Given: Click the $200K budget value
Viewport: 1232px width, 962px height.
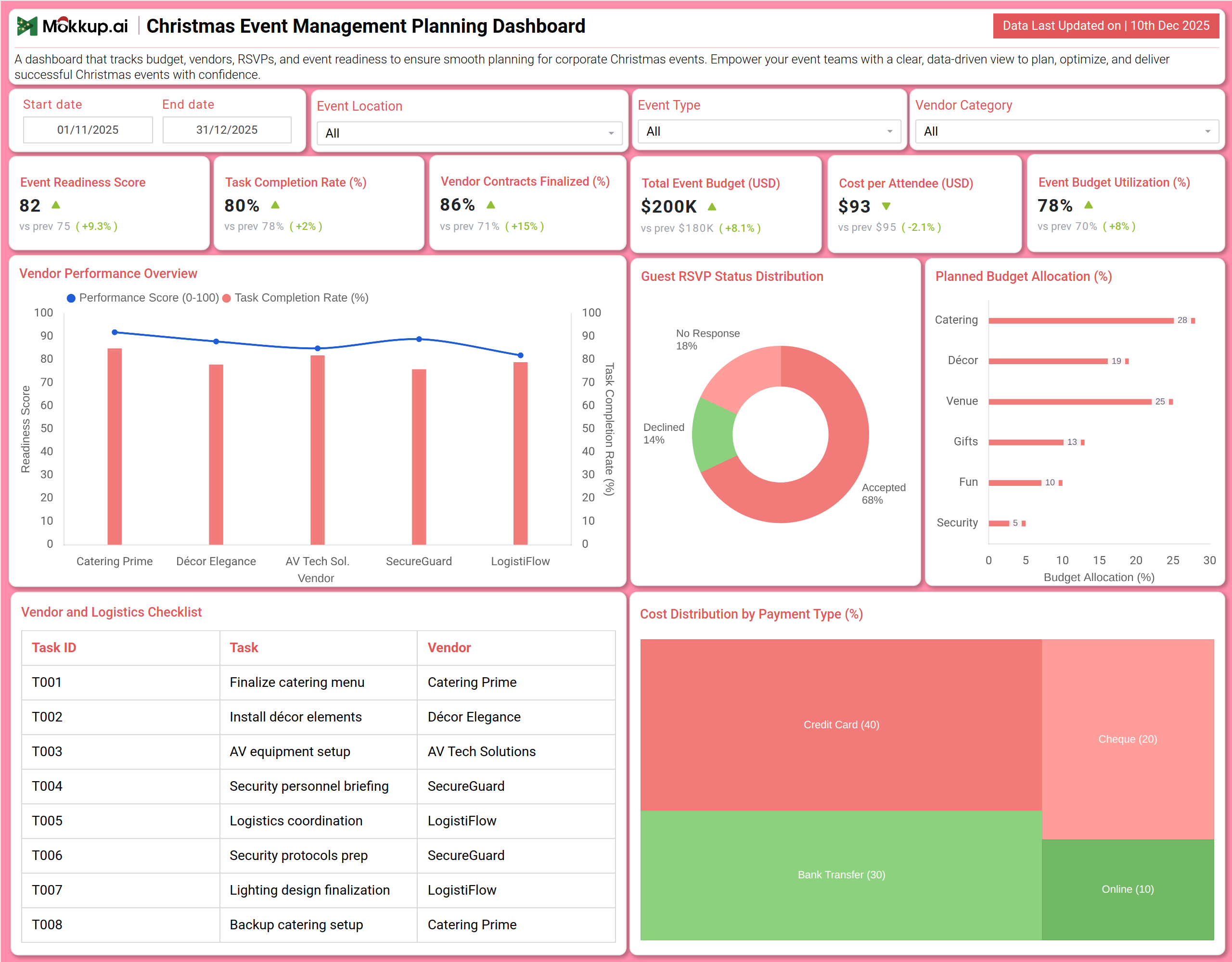Looking at the screenshot, I should coord(669,207).
